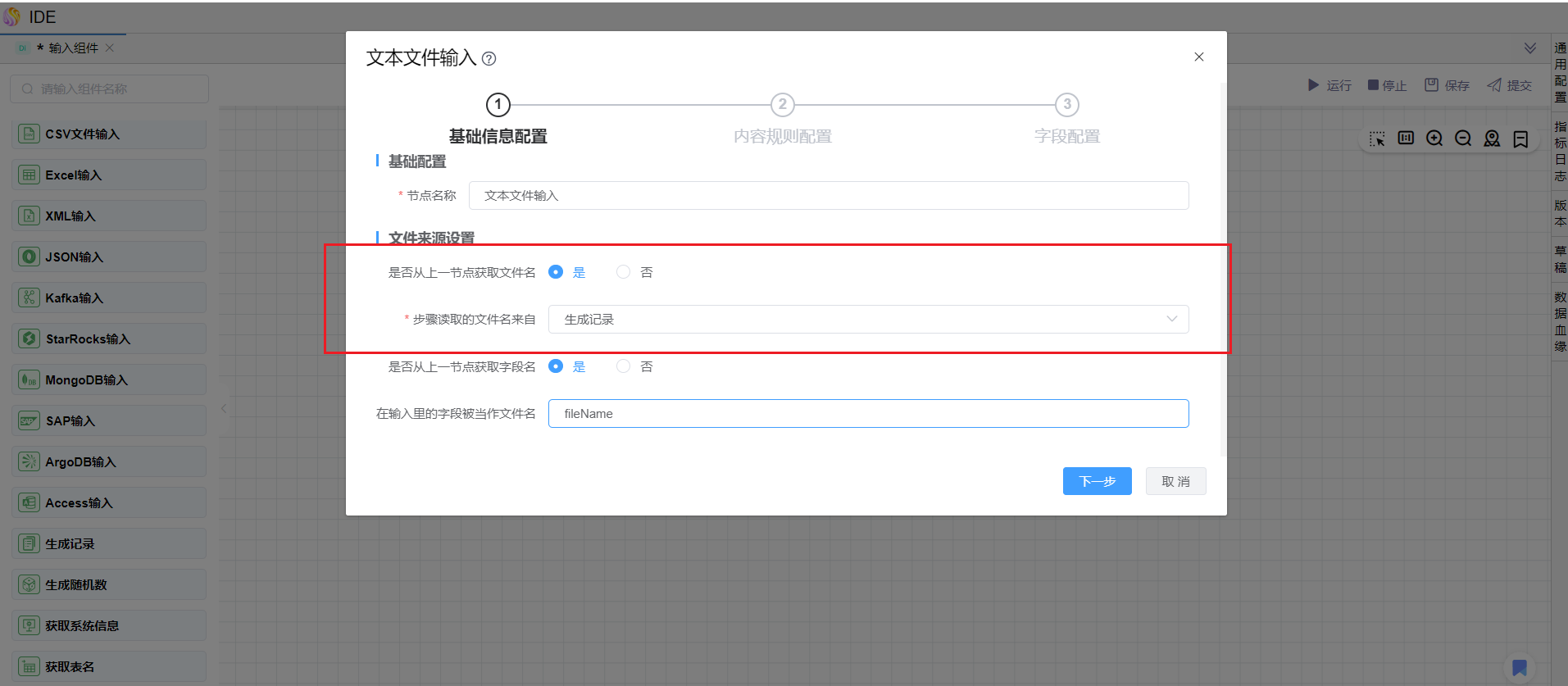Select the JSON输入 component icon
The height and width of the screenshot is (686, 1568).
(x=29, y=257)
